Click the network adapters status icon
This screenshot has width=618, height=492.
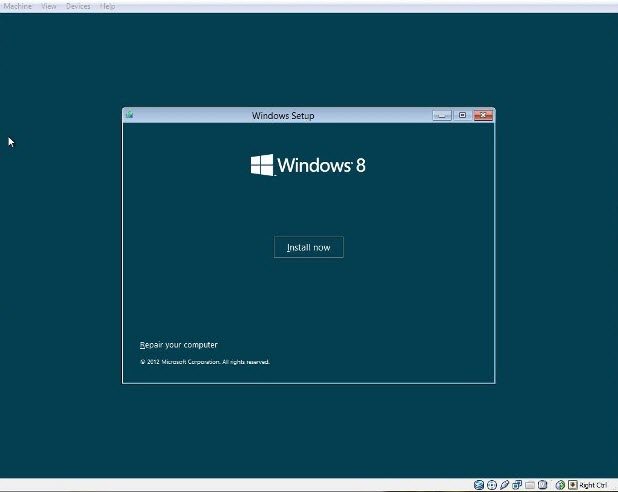(x=517, y=485)
